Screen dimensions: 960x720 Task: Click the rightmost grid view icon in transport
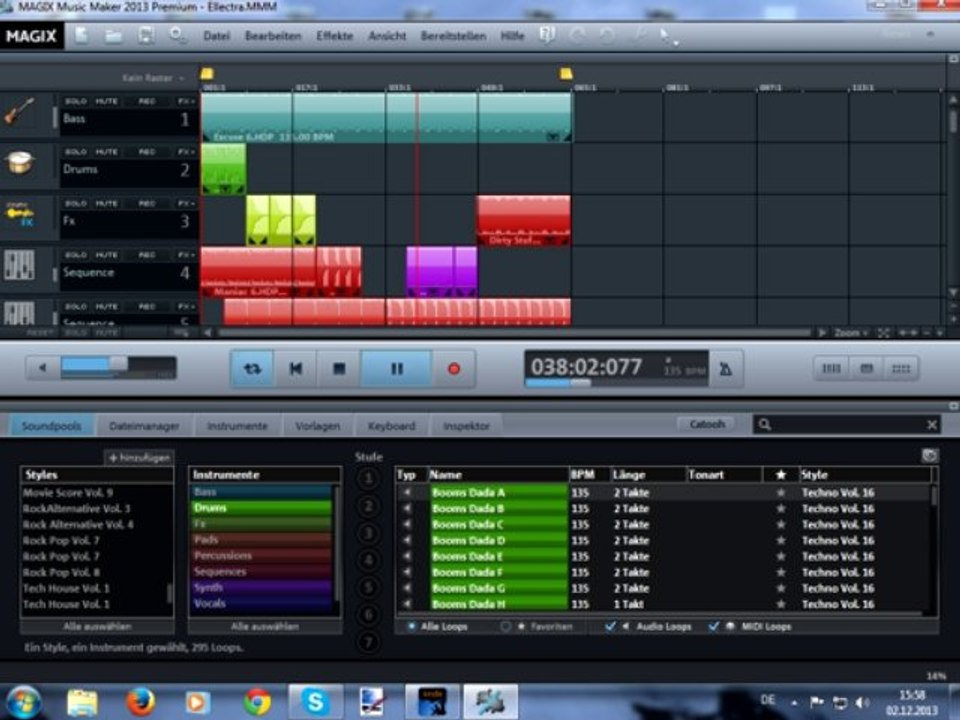[x=901, y=369]
